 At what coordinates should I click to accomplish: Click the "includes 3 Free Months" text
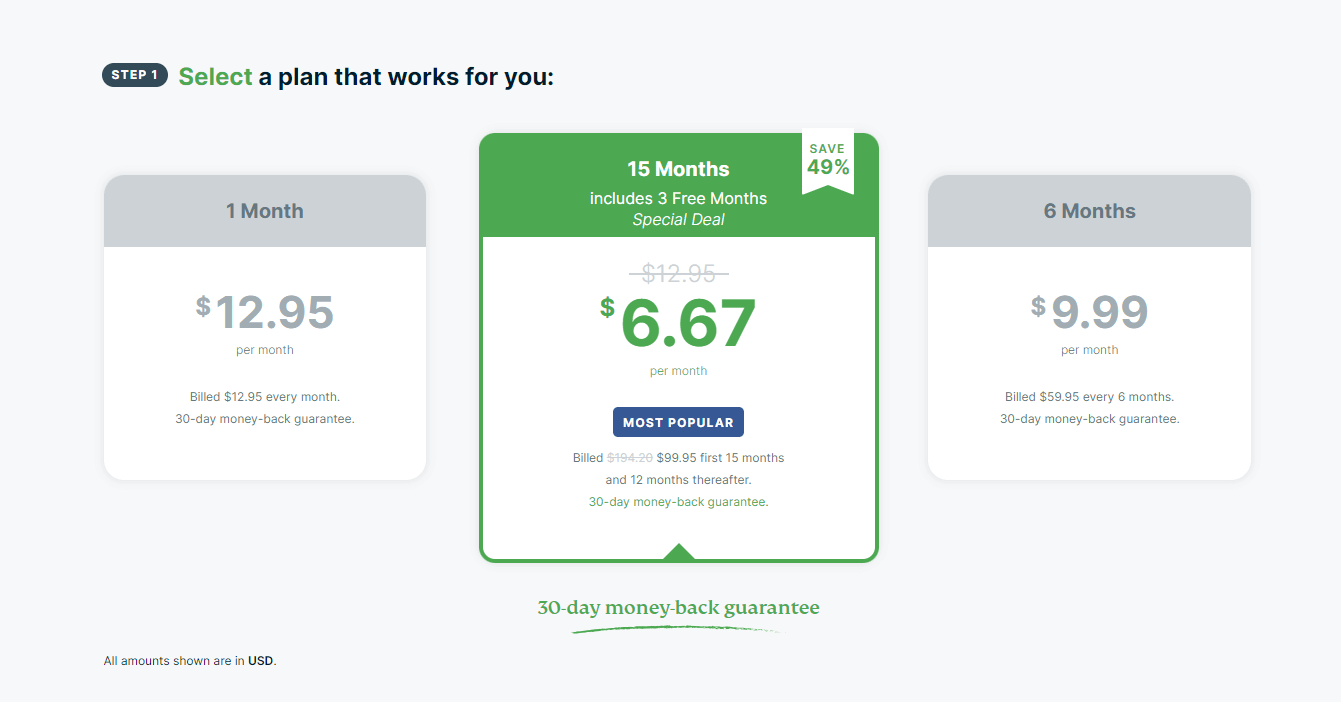pyautogui.click(x=678, y=198)
